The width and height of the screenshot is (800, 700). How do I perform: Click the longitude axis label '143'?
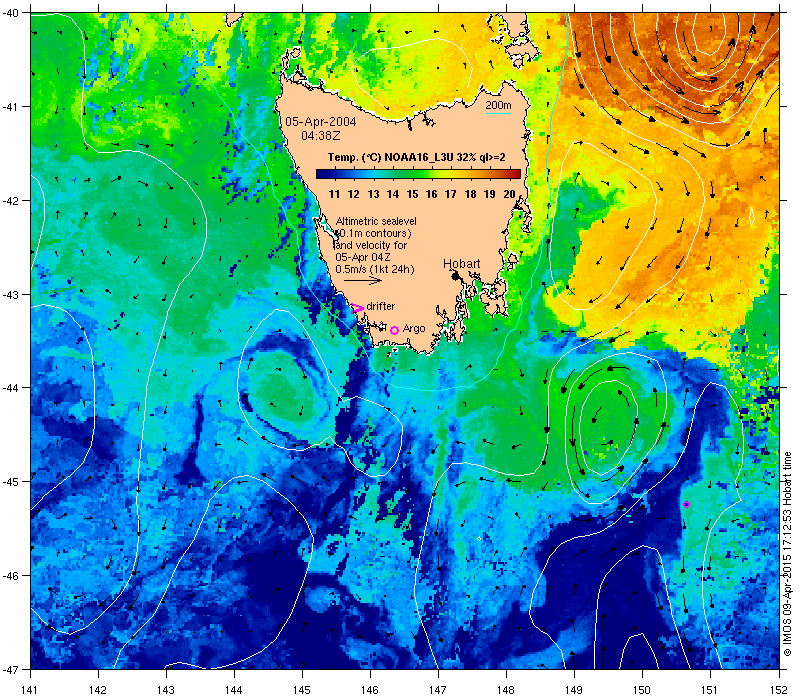(166, 690)
